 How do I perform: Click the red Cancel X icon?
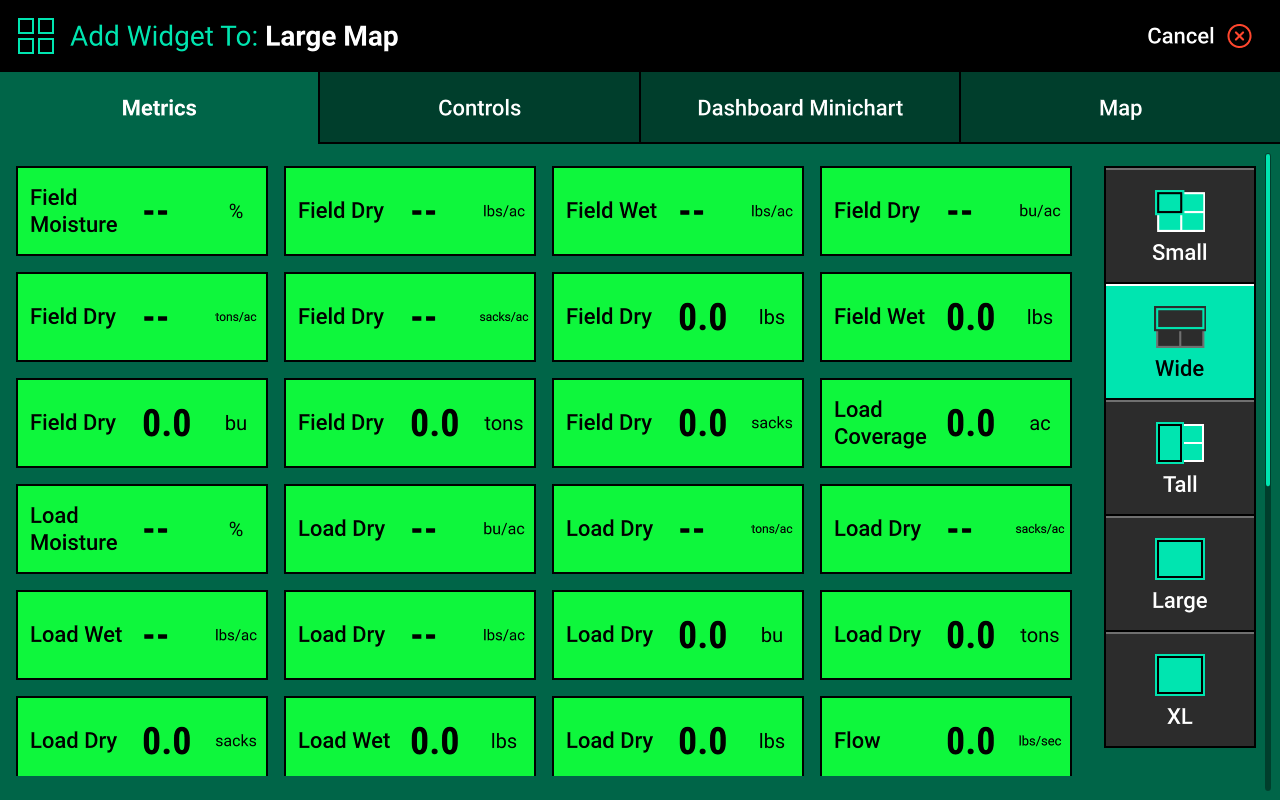click(1239, 36)
